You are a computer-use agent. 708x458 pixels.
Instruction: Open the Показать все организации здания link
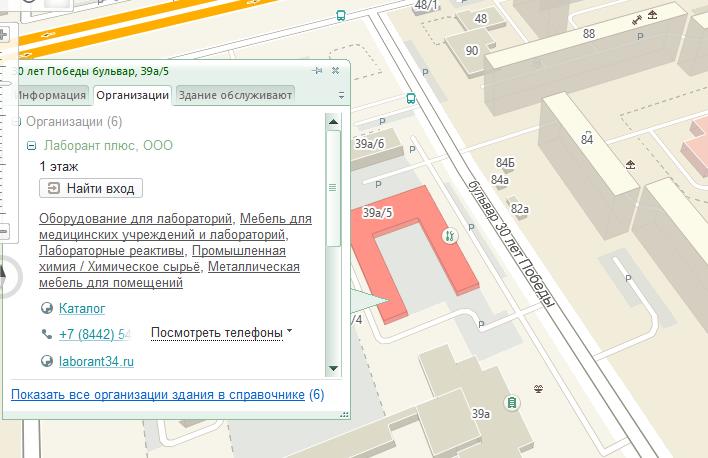(157, 395)
